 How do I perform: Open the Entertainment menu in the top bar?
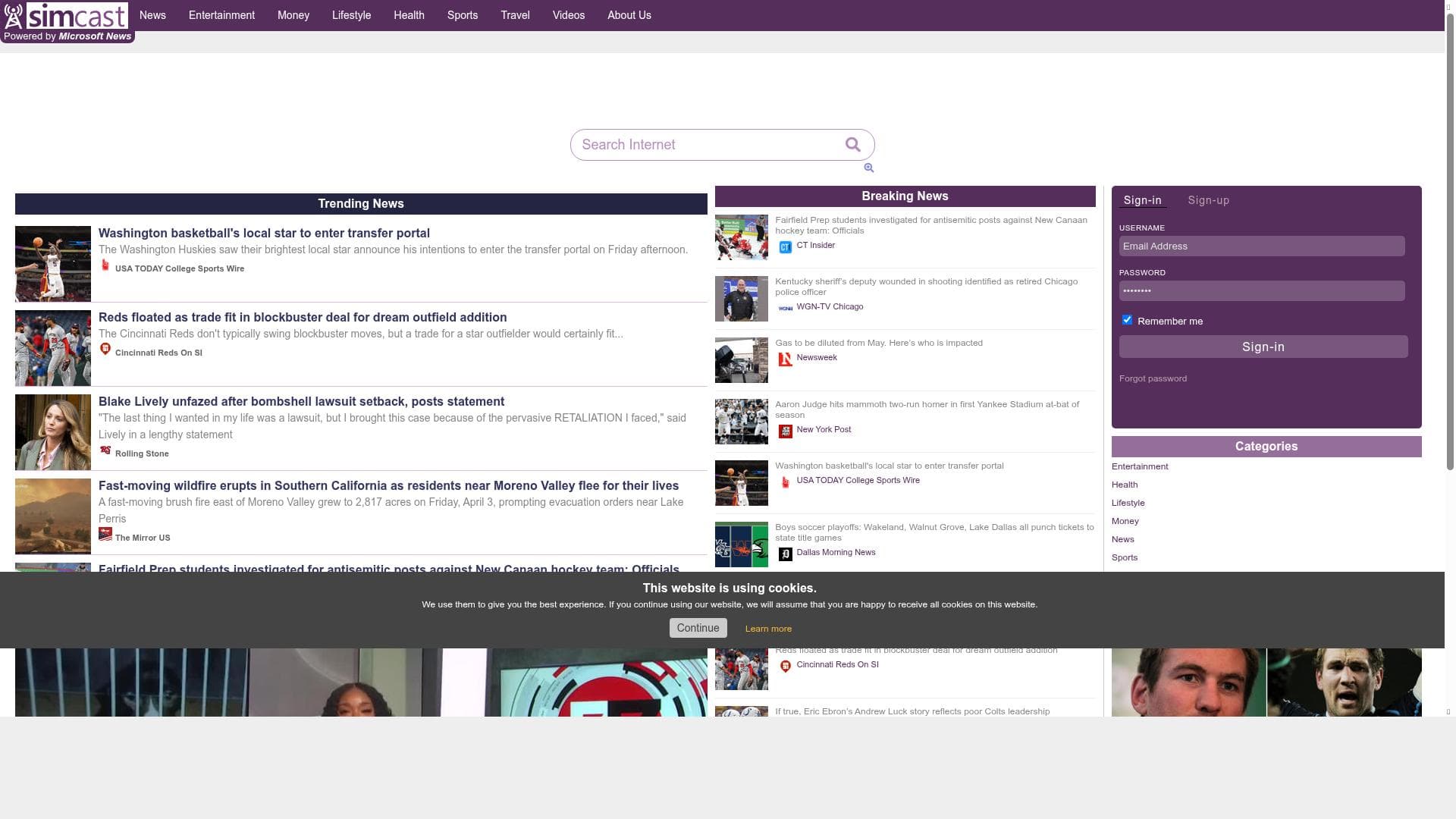coord(221,15)
